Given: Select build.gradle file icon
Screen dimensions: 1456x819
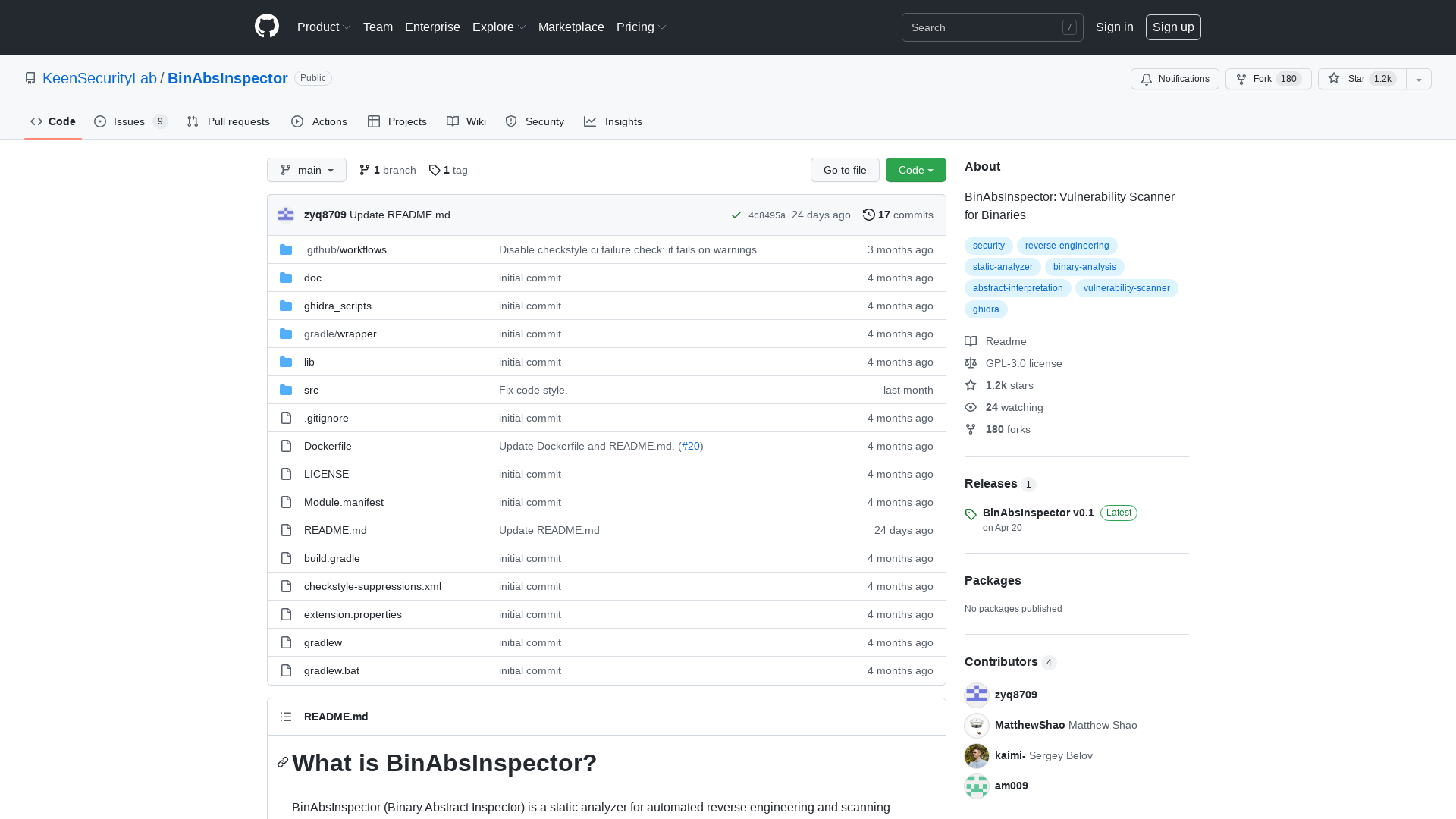Looking at the screenshot, I should coord(286,558).
